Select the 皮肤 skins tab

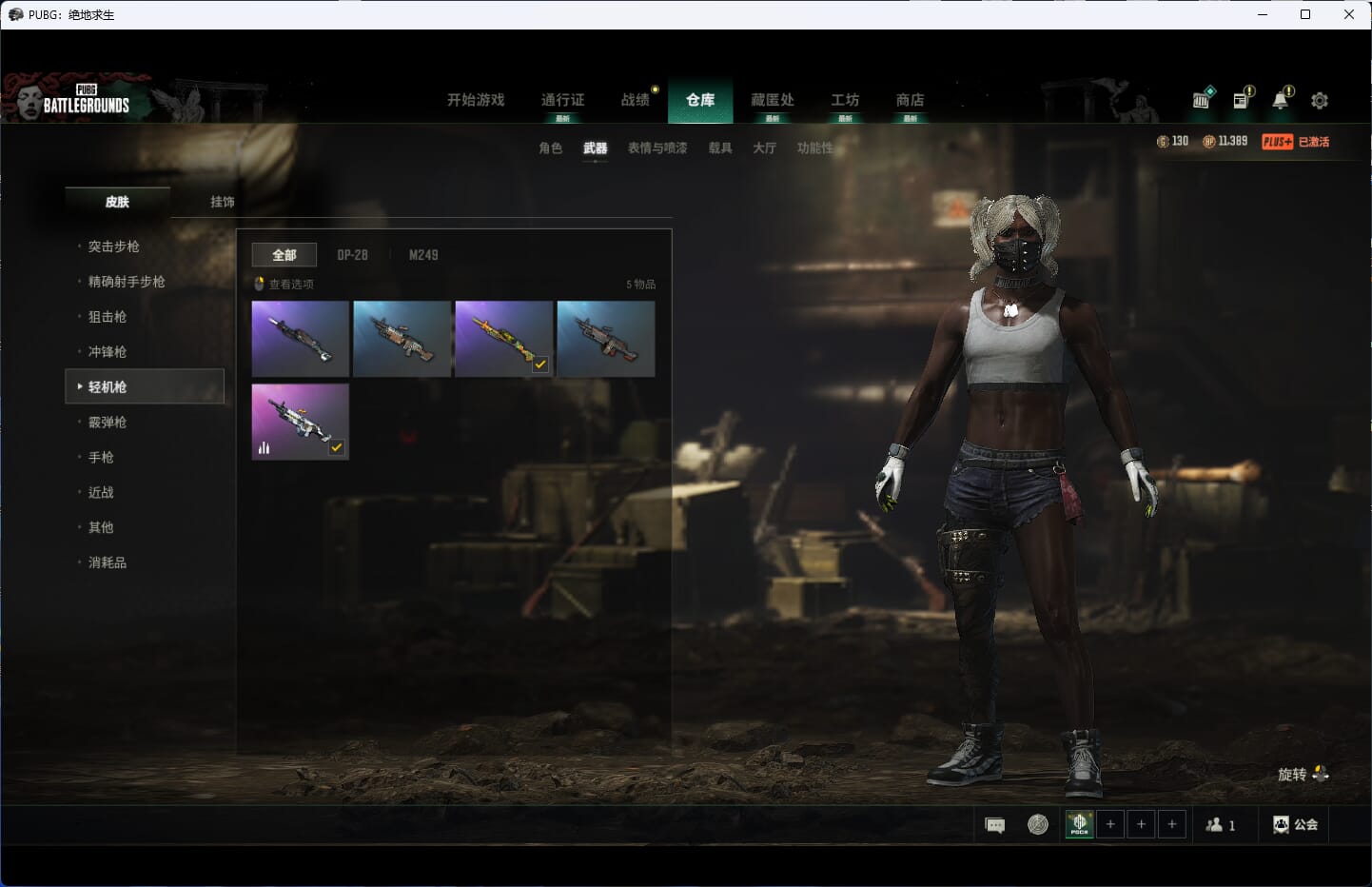tap(117, 202)
